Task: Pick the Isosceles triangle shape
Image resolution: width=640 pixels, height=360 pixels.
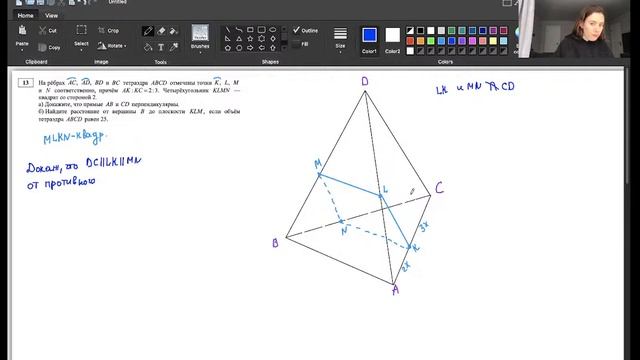Action: tap(239, 39)
